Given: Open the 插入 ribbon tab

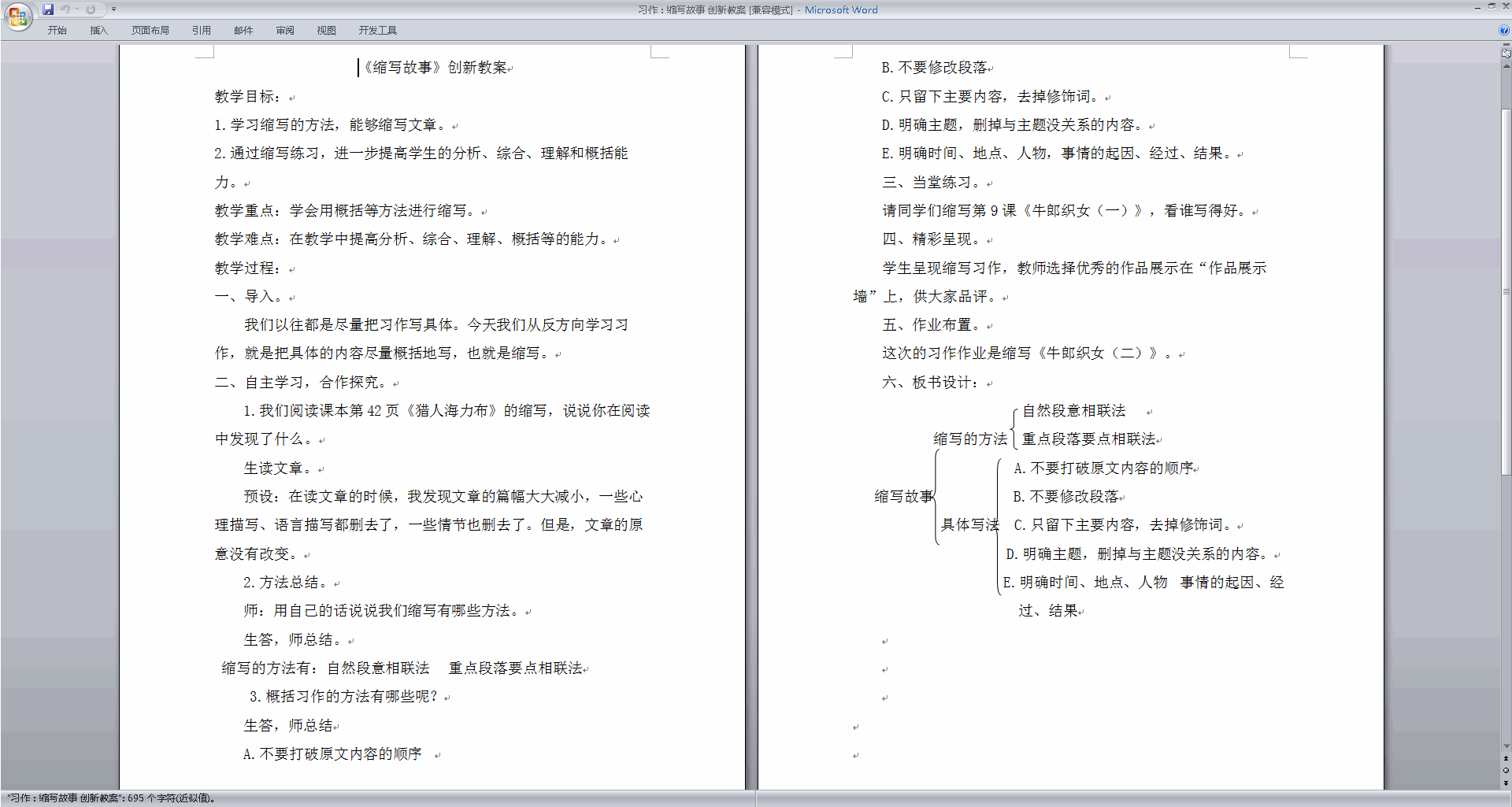Looking at the screenshot, I should [98, 30].
